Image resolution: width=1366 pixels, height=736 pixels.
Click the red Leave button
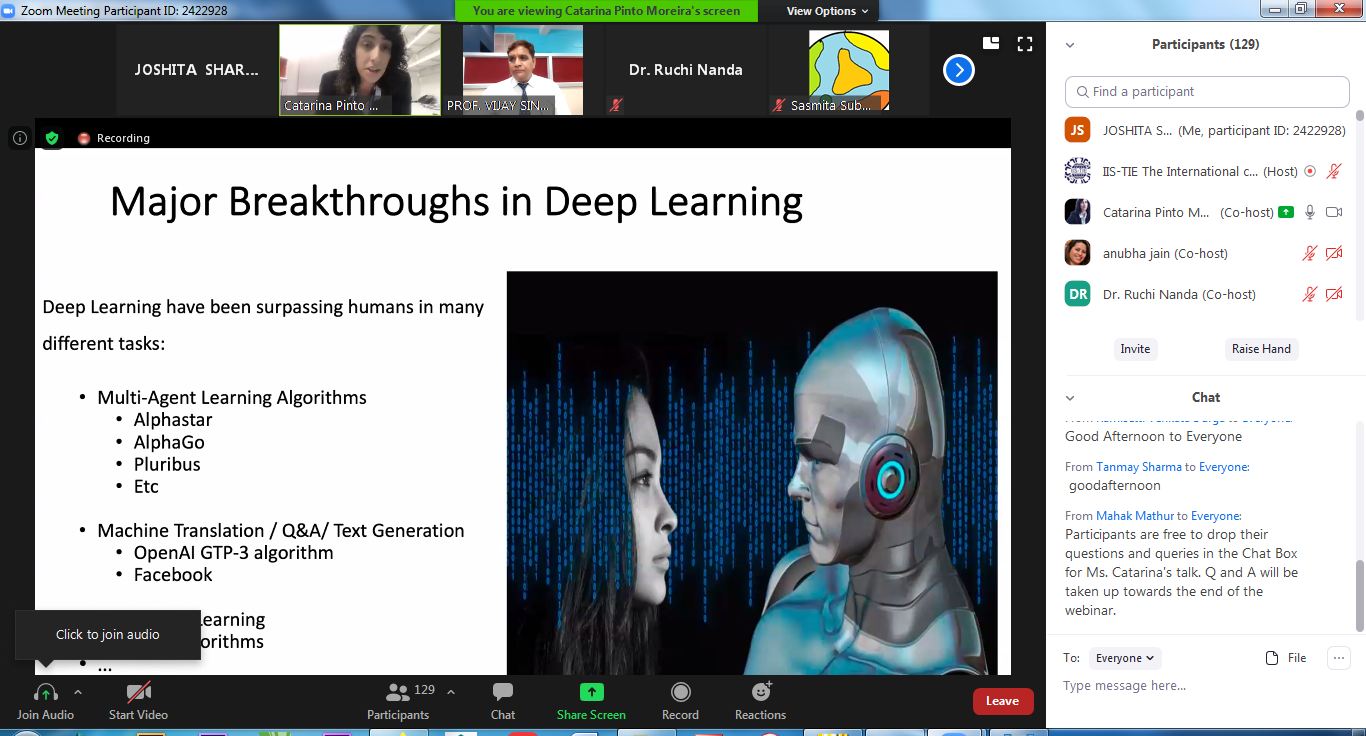pyautogui.click(x=1002, y=701)
